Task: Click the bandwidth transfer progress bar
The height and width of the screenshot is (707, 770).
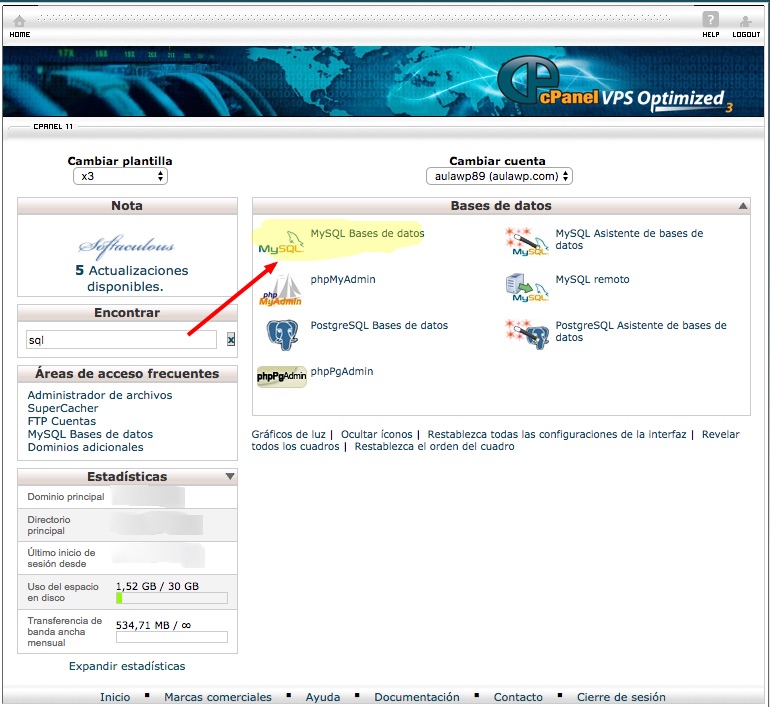Action: (172, 637)
